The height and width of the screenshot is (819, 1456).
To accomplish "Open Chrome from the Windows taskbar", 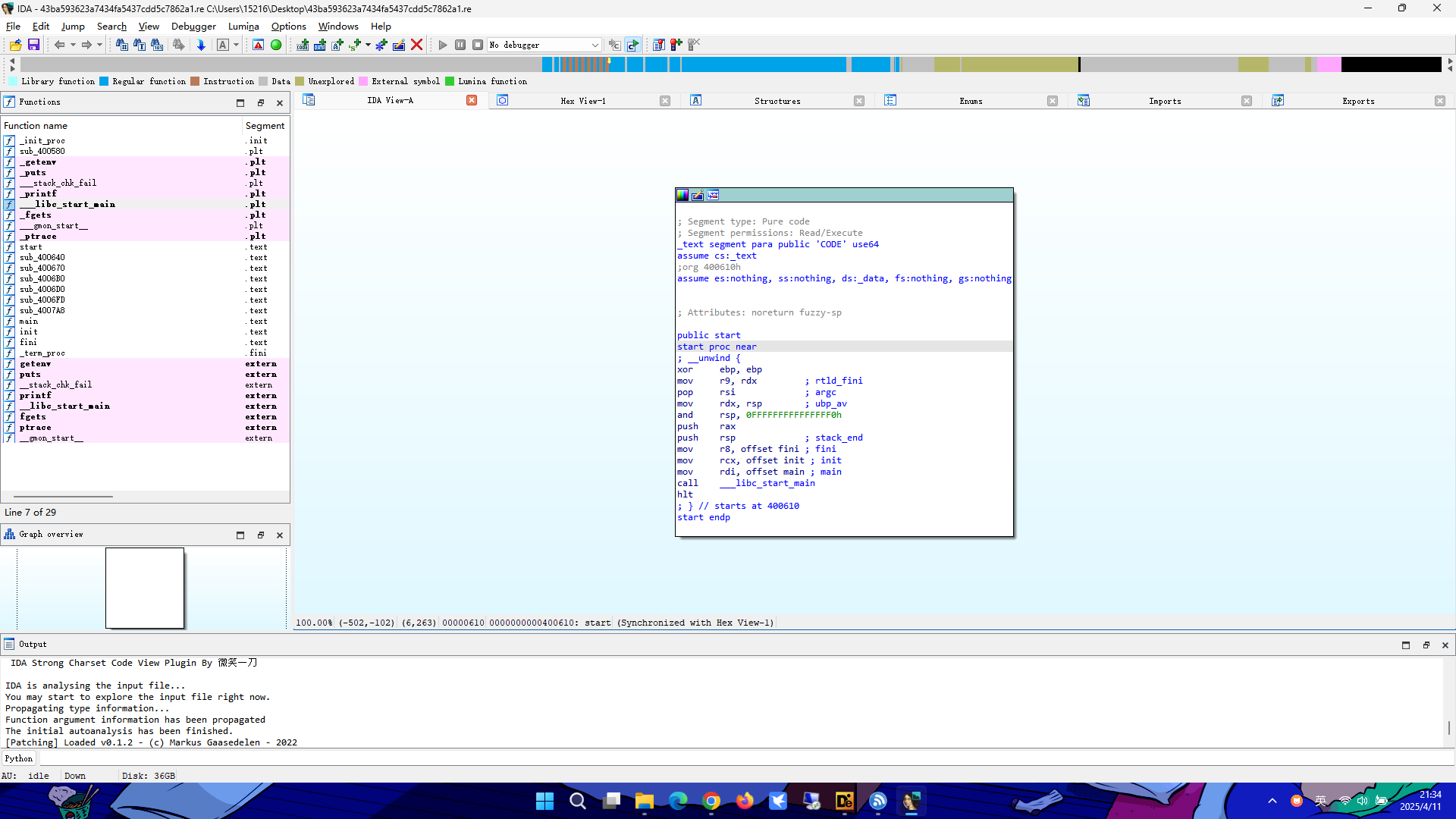I will (711, 801).
